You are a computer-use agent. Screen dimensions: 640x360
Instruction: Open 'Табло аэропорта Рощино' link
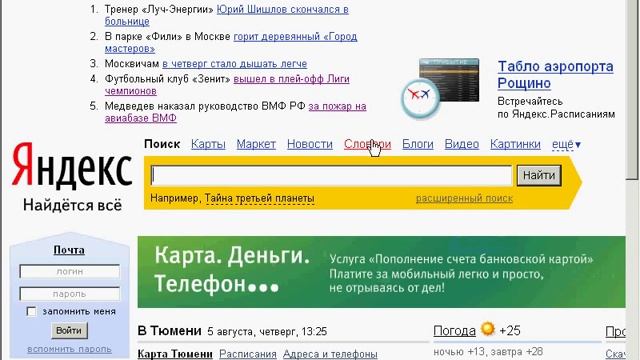coord(555,74)
